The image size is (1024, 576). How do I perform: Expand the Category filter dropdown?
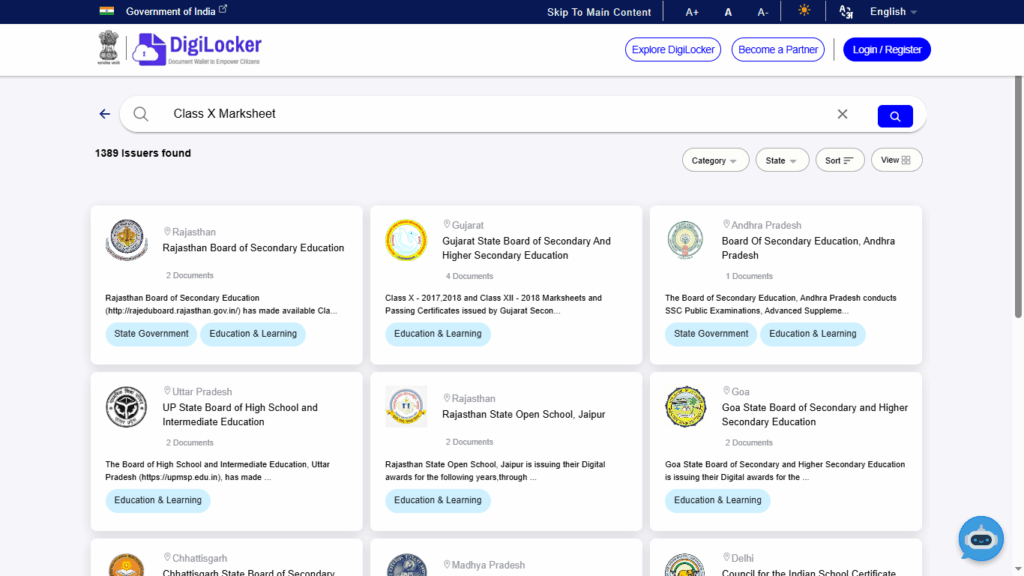(x=715, y=160)
